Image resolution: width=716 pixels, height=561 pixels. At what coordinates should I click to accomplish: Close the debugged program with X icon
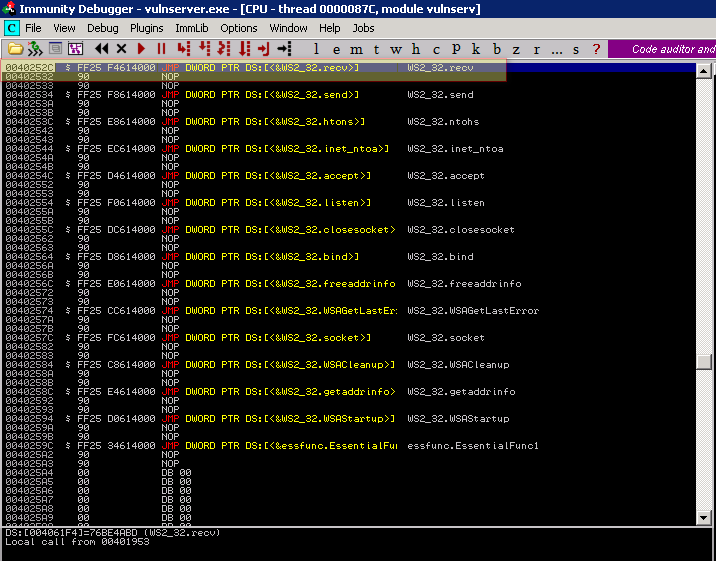(121, 49)
